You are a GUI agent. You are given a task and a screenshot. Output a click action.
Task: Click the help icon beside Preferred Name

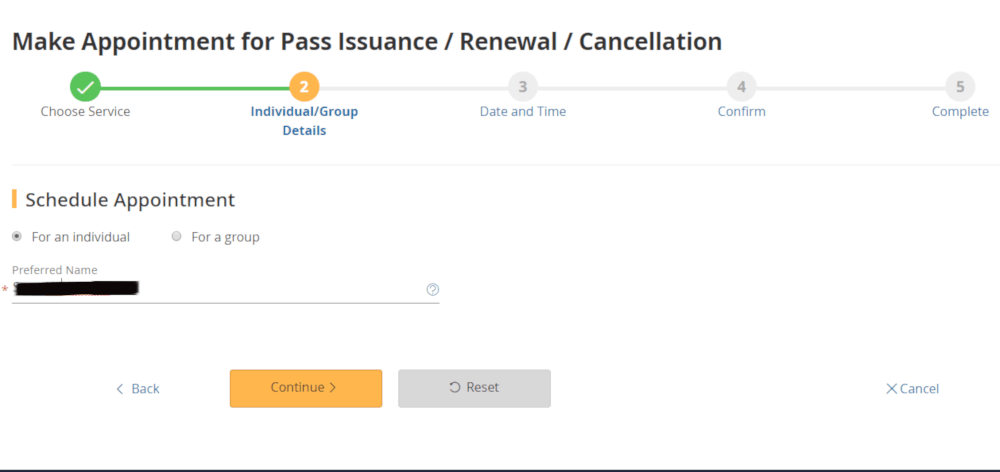433,290
